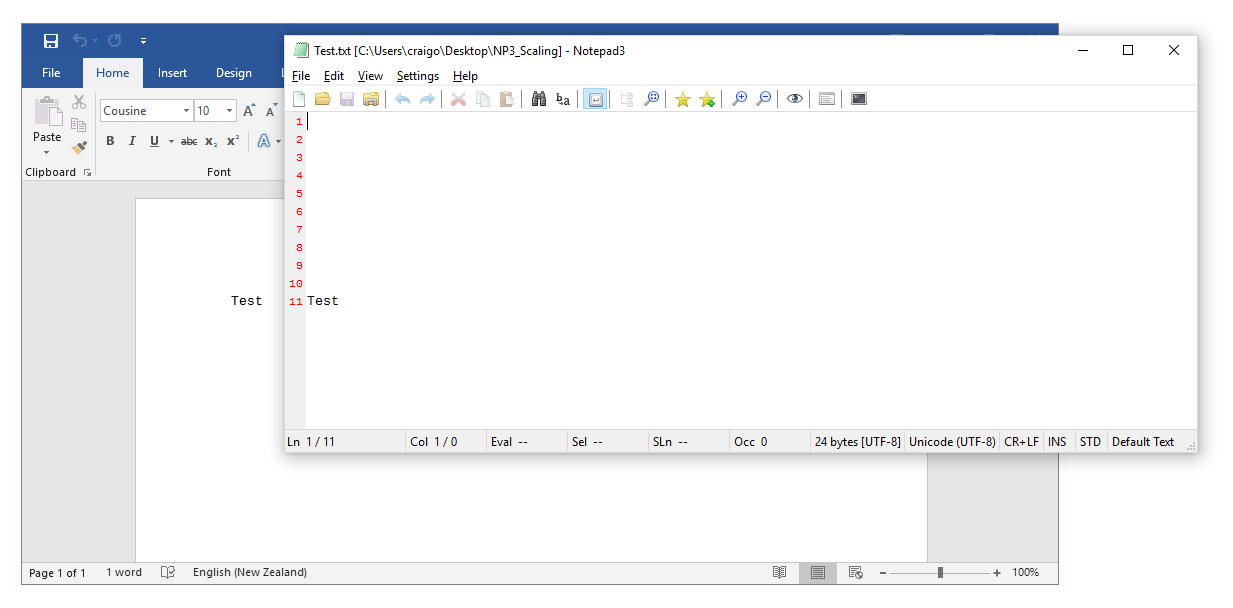Open the Undo history dropdown in Word
The image size is (1233, 608).
[x=96, y=41]
